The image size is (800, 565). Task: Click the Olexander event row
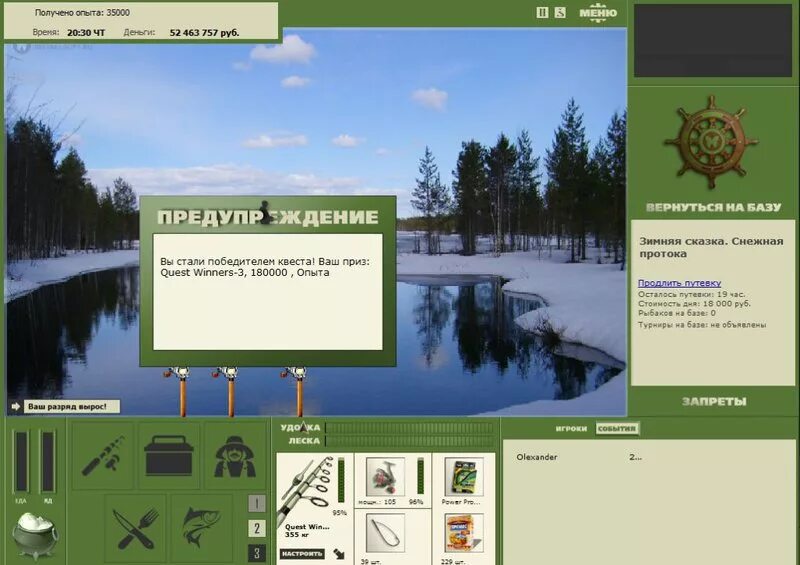click(x=579, y=457)
